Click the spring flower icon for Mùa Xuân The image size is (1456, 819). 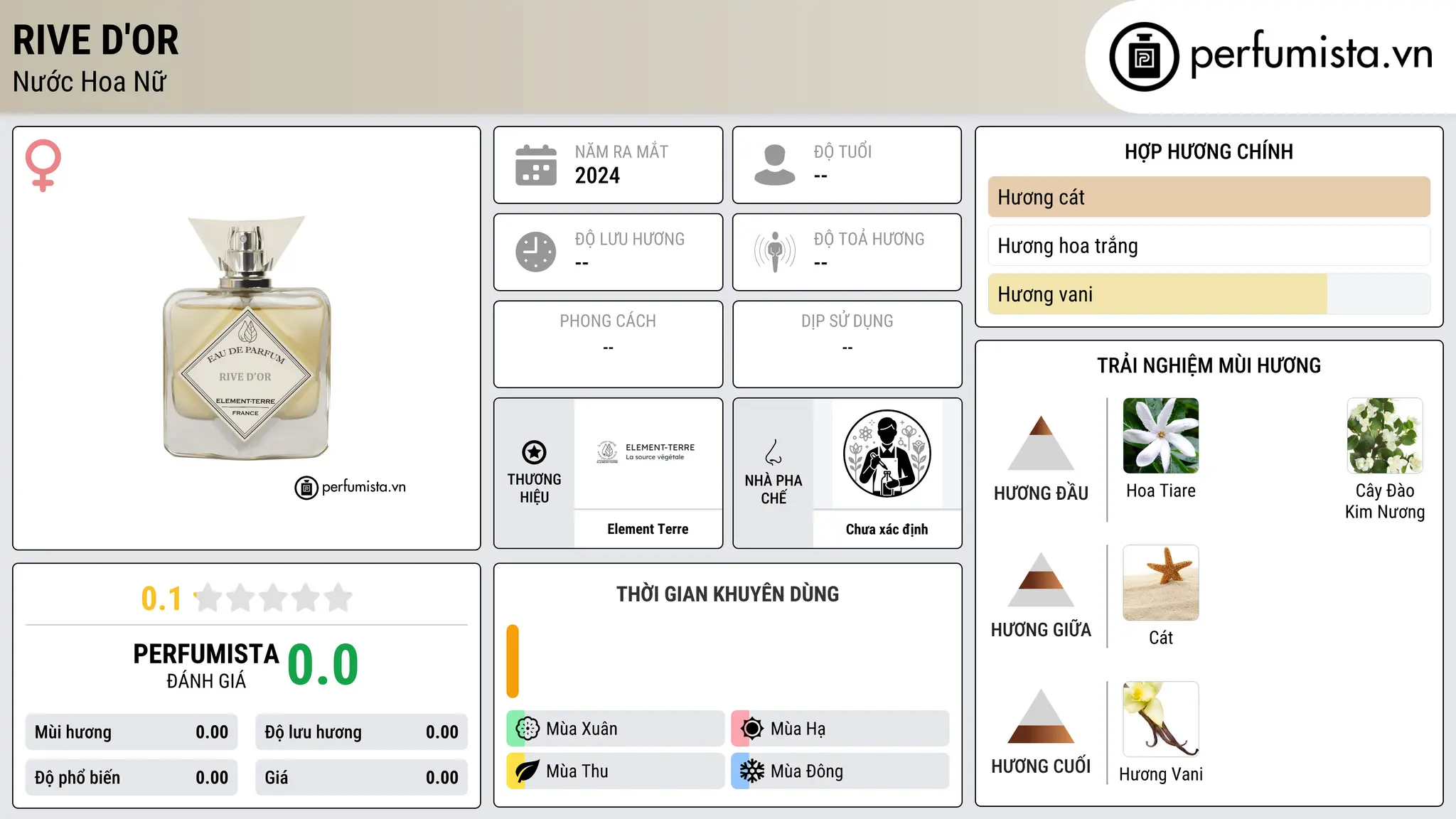pos(528,729)
